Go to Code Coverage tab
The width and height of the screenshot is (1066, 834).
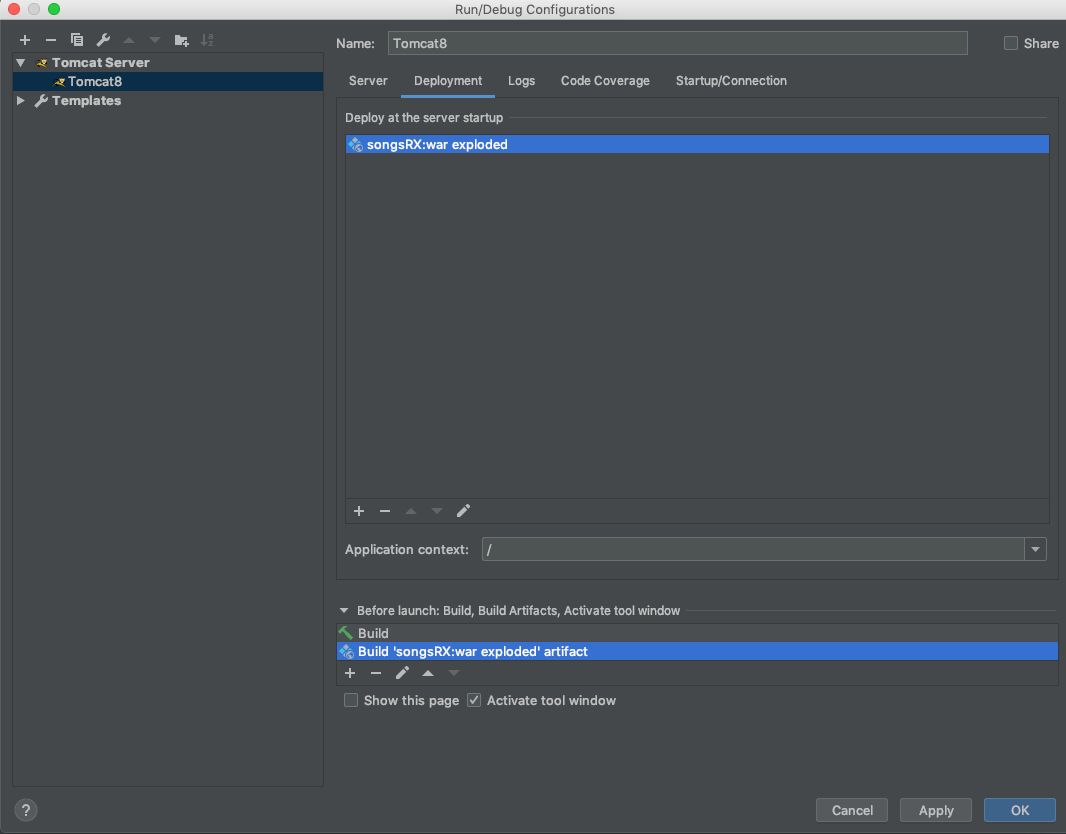605,81
